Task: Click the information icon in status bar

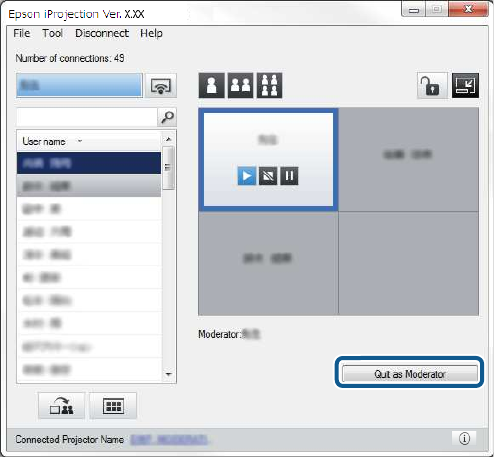Action: click(464, 438)
